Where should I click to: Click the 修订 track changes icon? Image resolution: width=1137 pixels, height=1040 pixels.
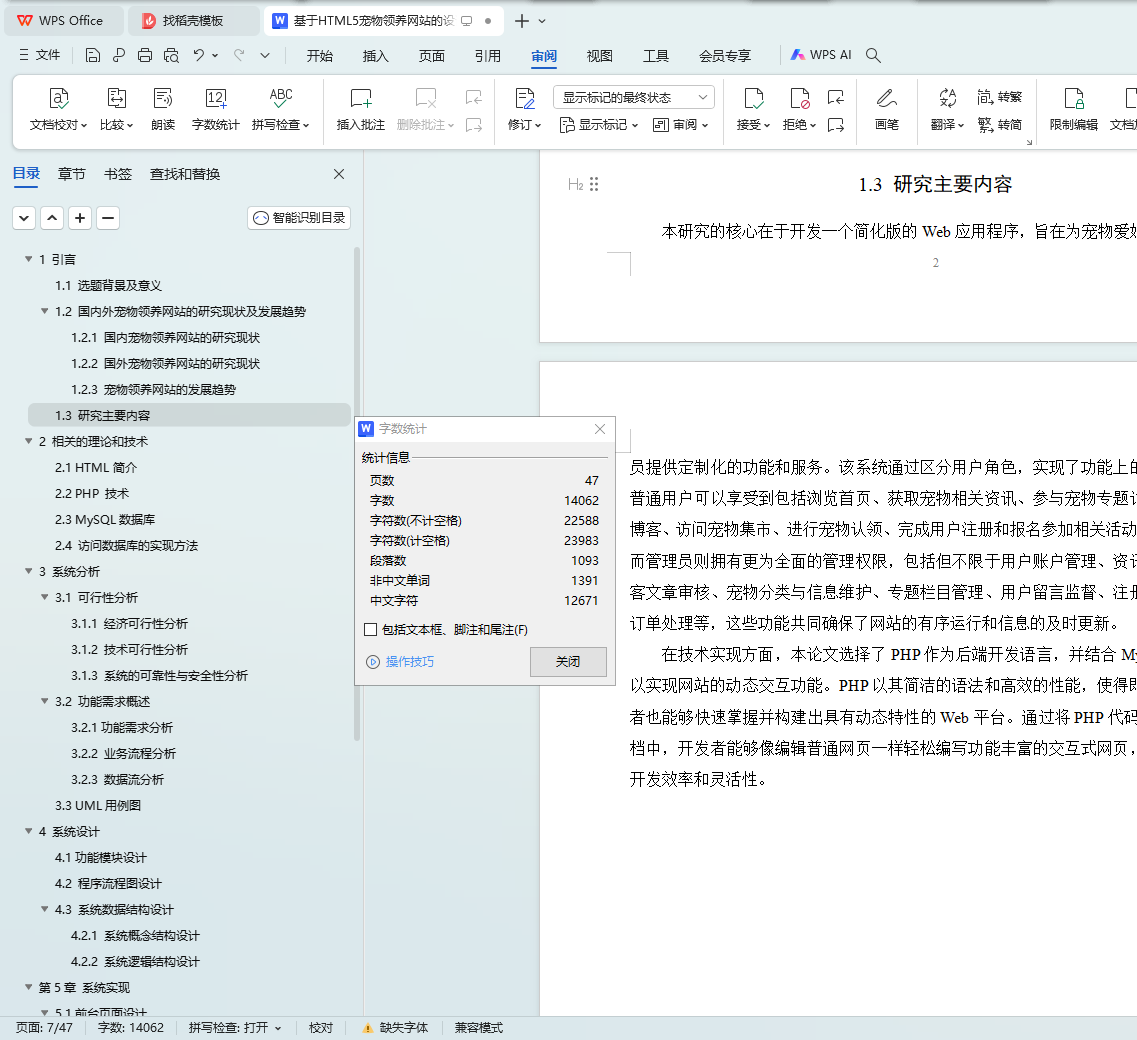524,98
